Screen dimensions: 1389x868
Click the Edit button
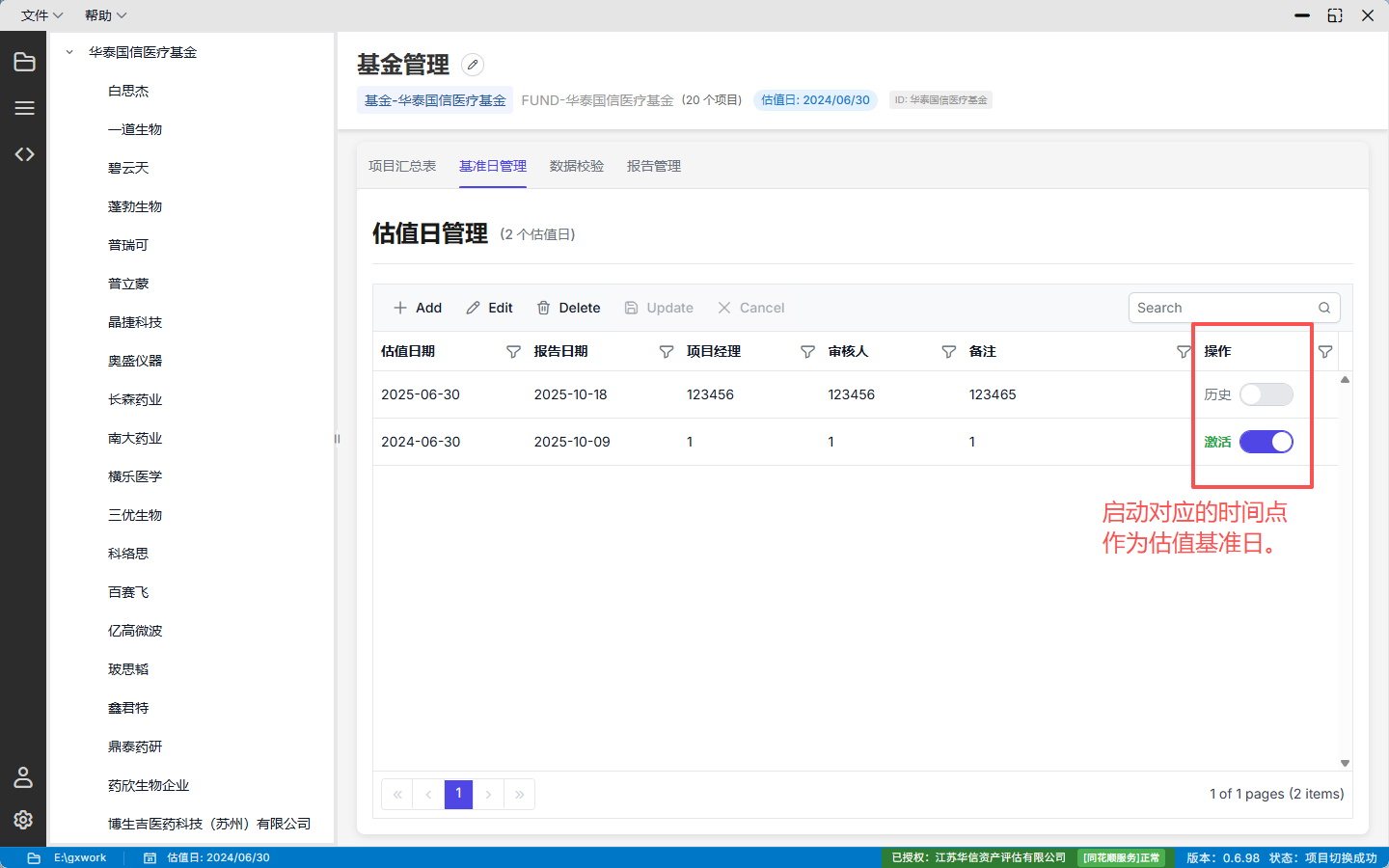pyautogui.click(x=489, y=308)
